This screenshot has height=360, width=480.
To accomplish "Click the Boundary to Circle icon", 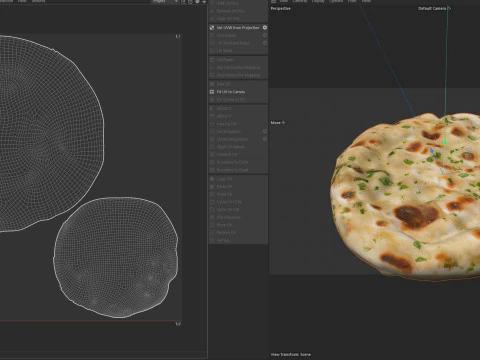I will click(x=212, y=162).
